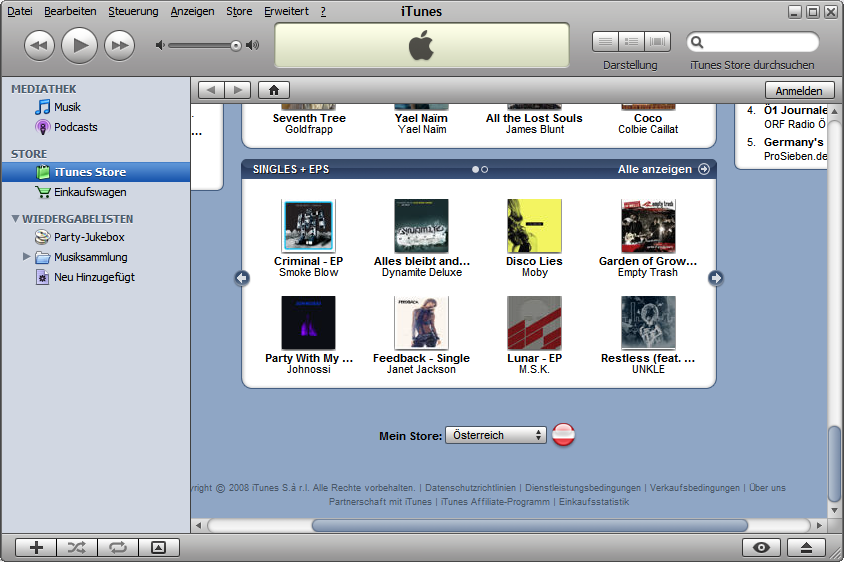This screenshot has width=844, height=562.
Task: Expand the Musiksammlung folder
Action: pos(27,257)
